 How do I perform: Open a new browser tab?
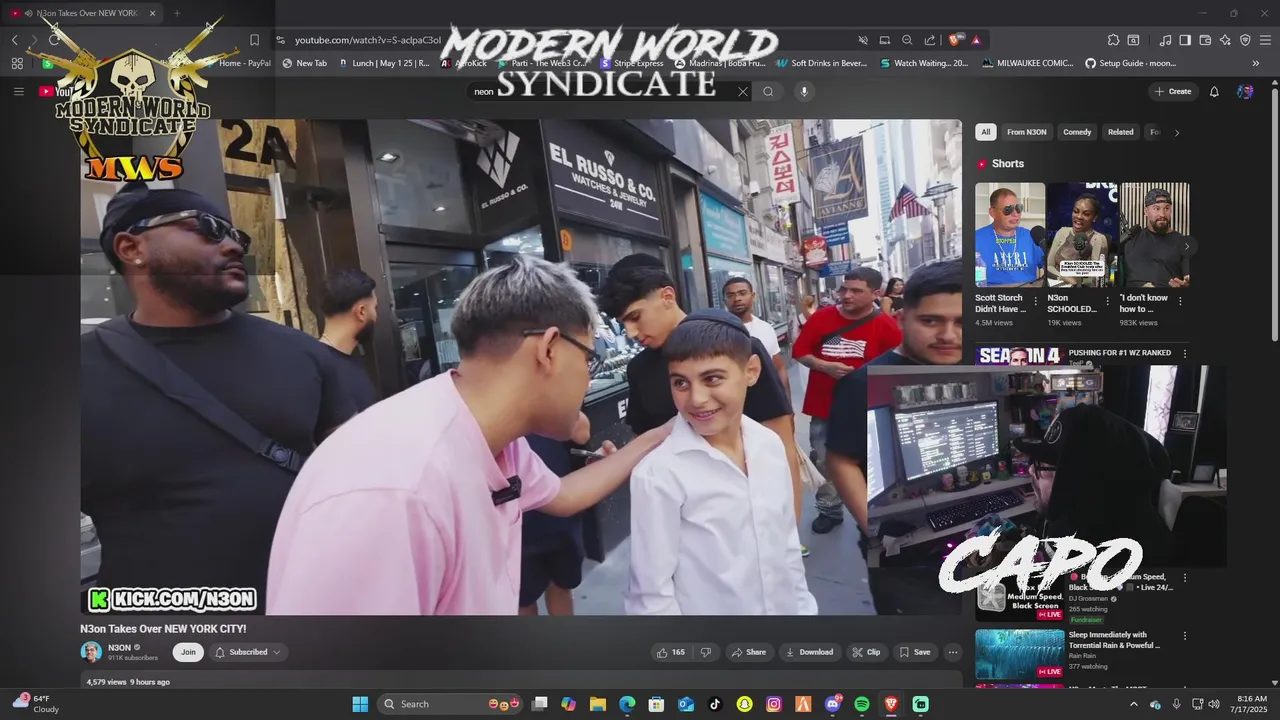pos(177,13)
